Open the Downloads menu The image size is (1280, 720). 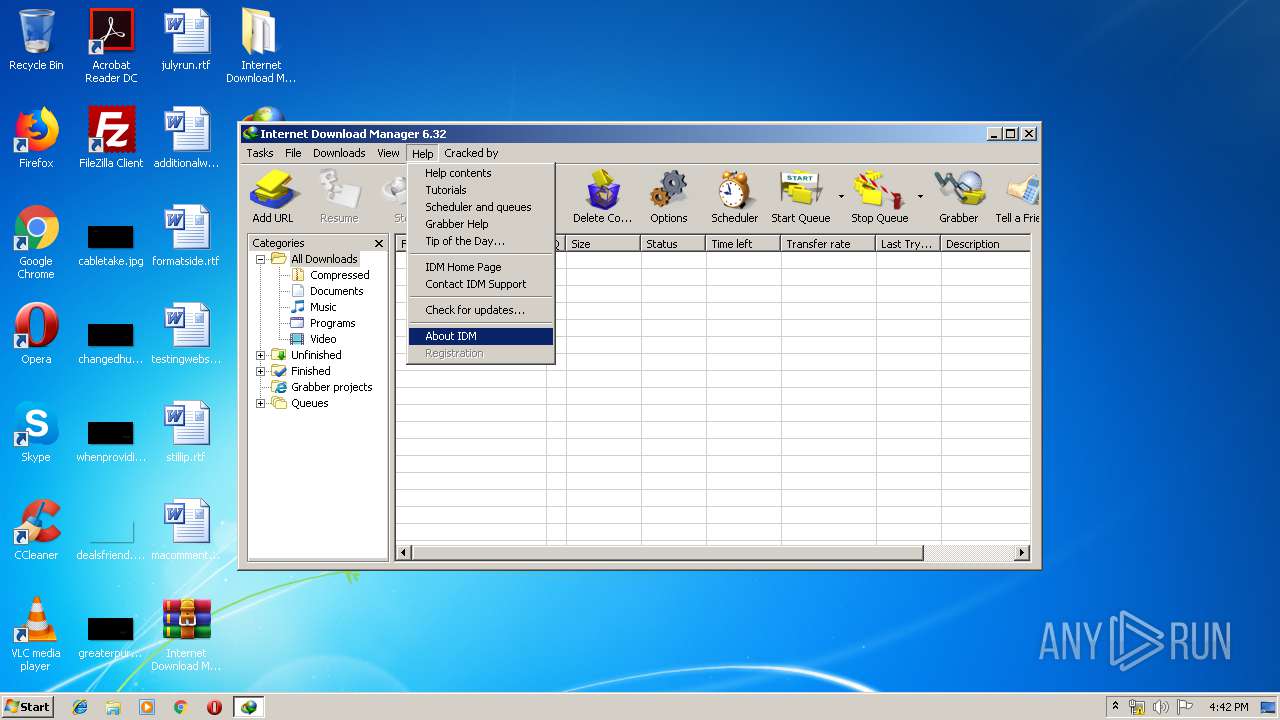[x=339, y=153]
